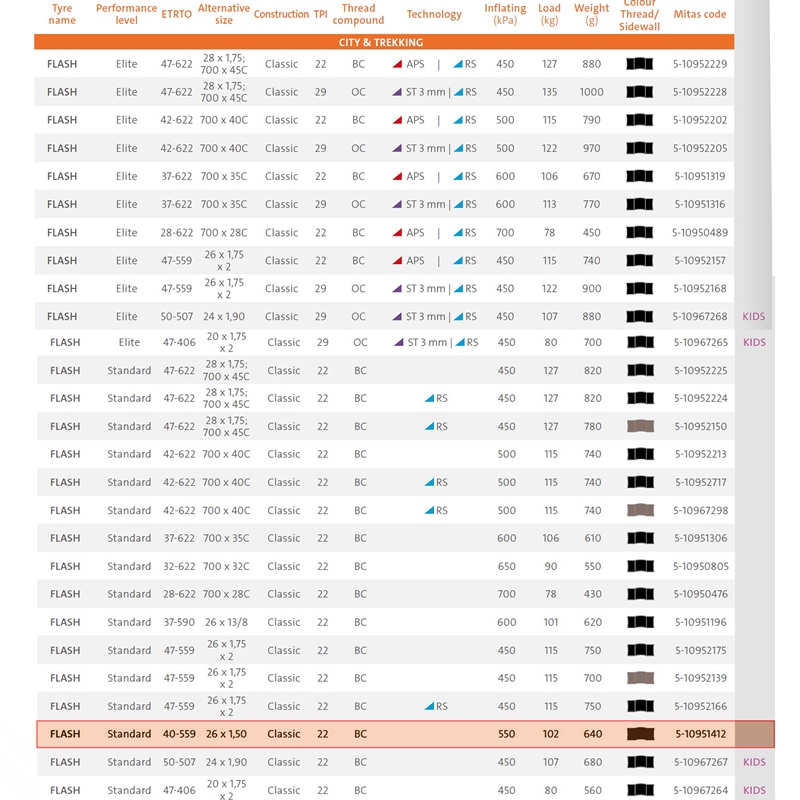Click the purple ST 3 mm icon in row 5-10952228

398,92
